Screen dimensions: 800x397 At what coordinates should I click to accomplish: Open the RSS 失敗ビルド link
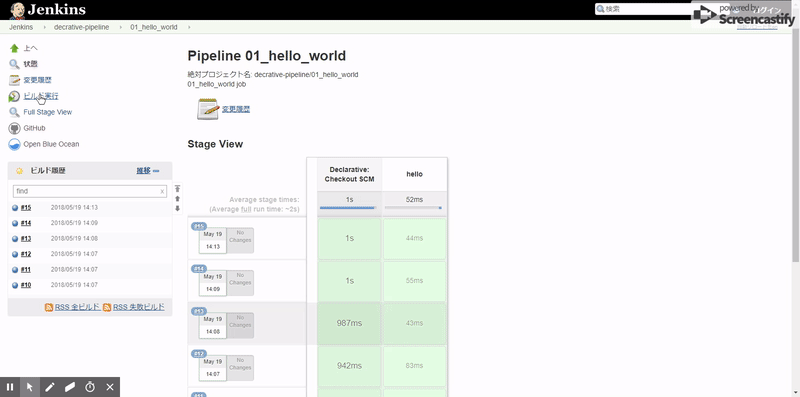click(139, 307)
